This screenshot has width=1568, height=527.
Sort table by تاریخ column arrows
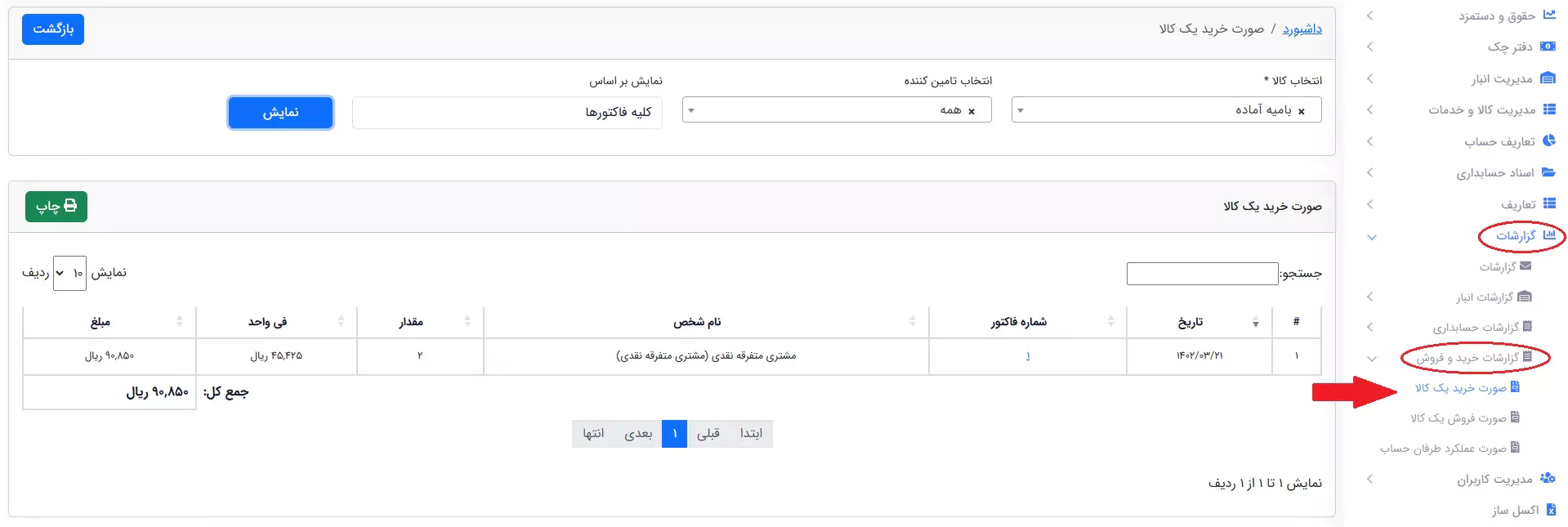[1256, 323]
